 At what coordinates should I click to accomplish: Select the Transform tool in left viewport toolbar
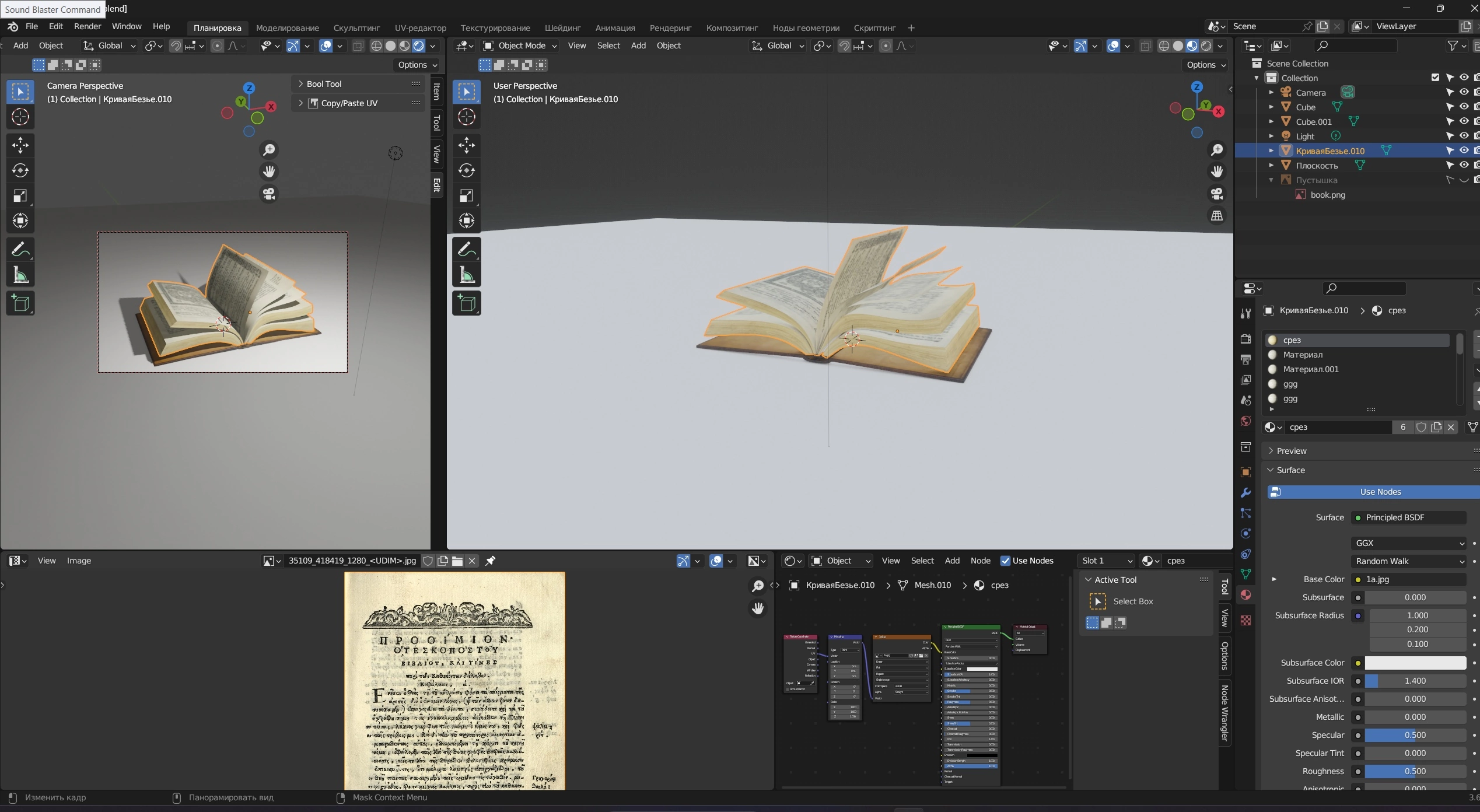pyautogui.click(x=20, y=220)
